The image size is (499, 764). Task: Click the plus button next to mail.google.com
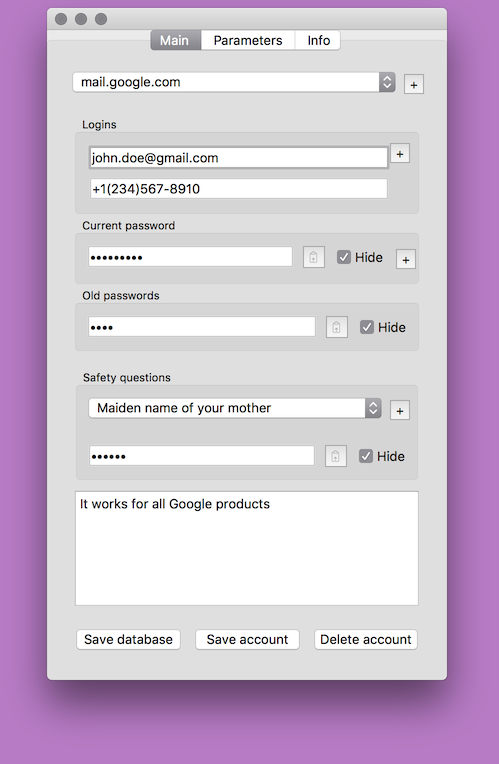point(414,84)
